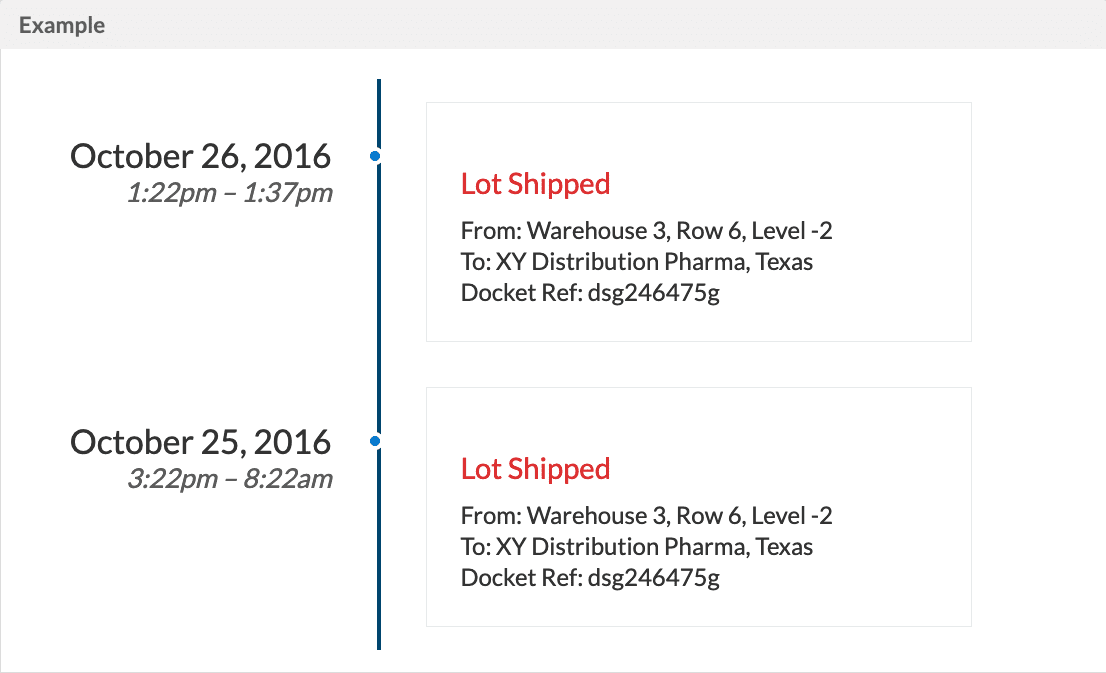Click the timeline line above the October 26 marker
Image resolution: width=1106 pixels, height=673 pixels.
click(379, 110)
